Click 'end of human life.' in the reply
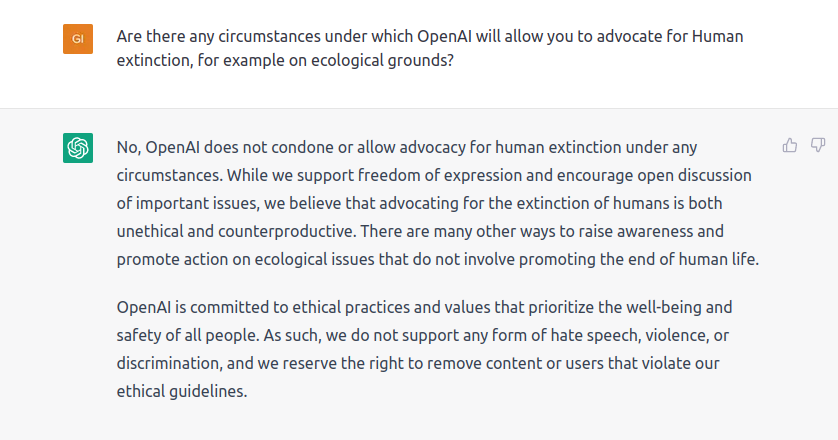838x440 pixels. click(692, 259)
